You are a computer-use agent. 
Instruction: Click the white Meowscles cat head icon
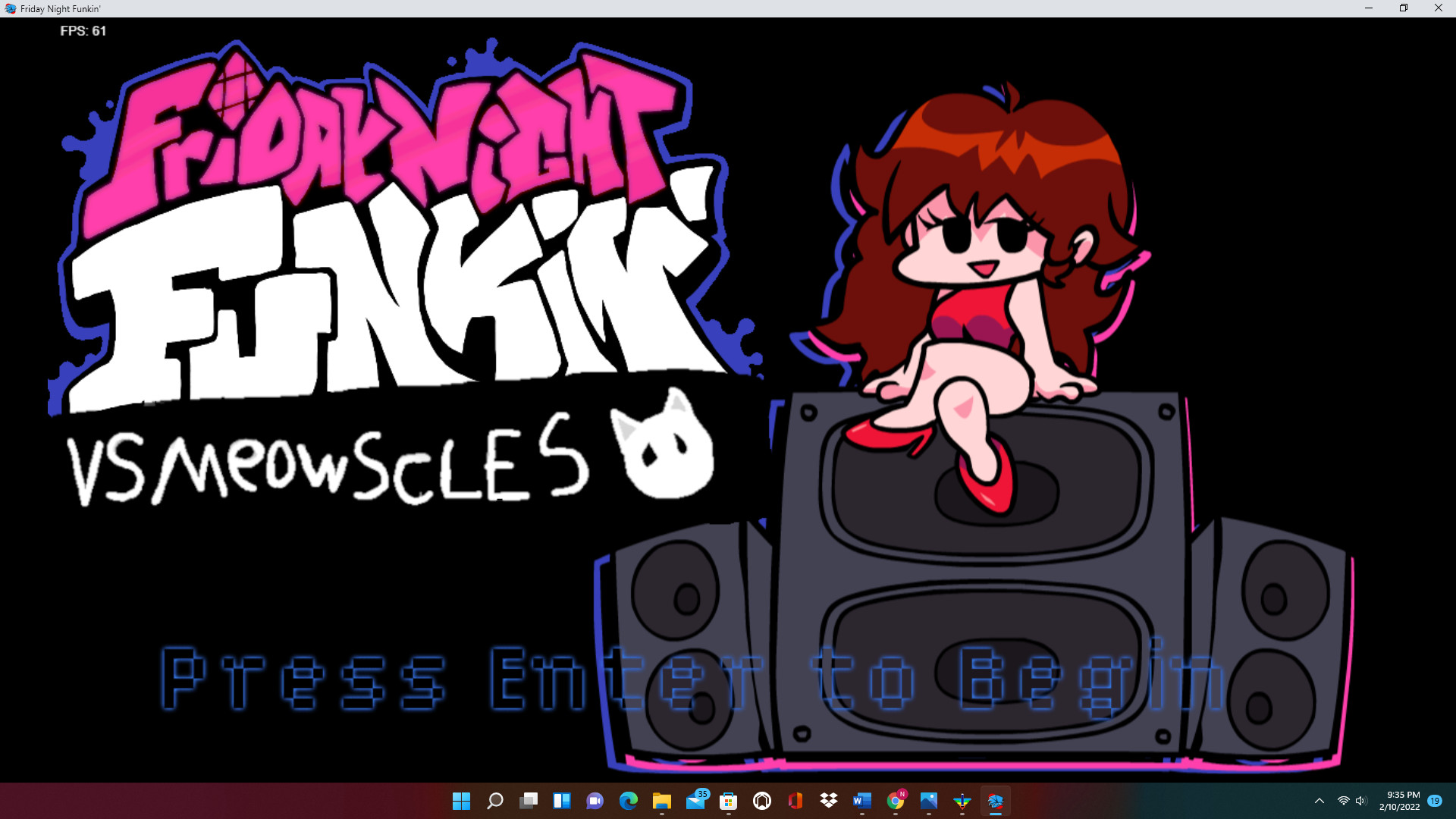click(x=663, y=444)
